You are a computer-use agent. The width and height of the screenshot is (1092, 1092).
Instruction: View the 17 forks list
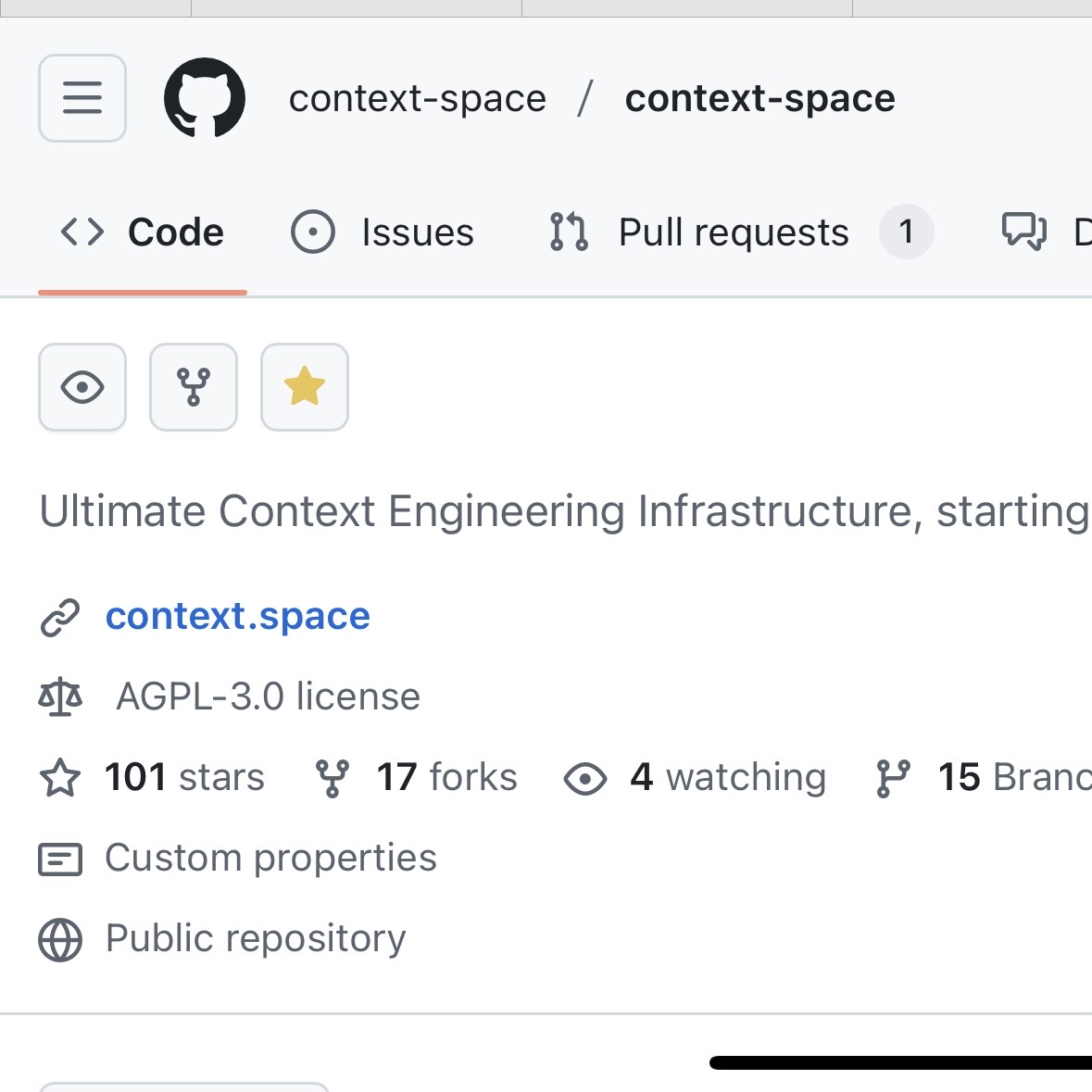coord(446,777)
